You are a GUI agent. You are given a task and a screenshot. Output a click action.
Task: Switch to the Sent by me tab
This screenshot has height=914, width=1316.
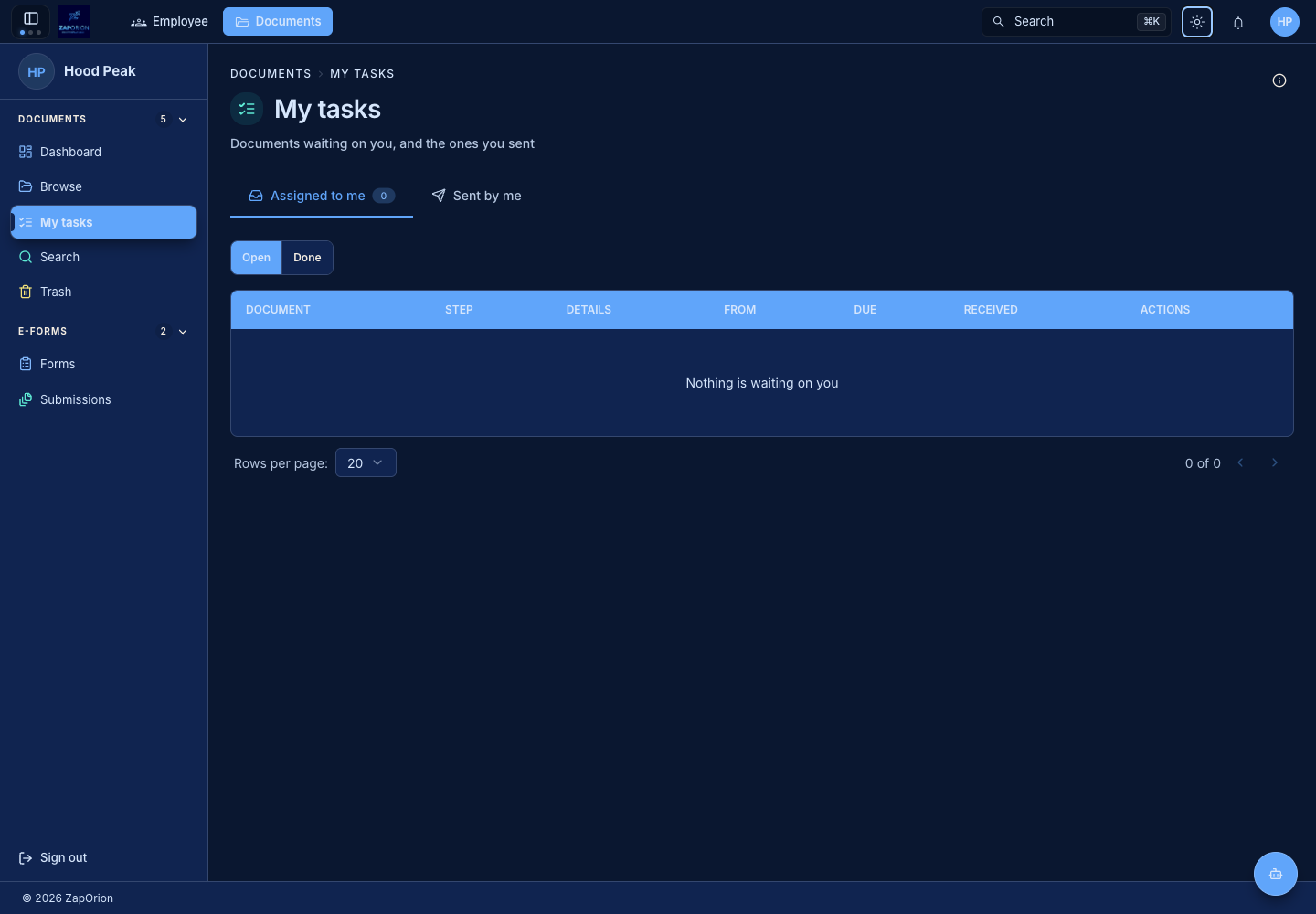click(476, 196)
